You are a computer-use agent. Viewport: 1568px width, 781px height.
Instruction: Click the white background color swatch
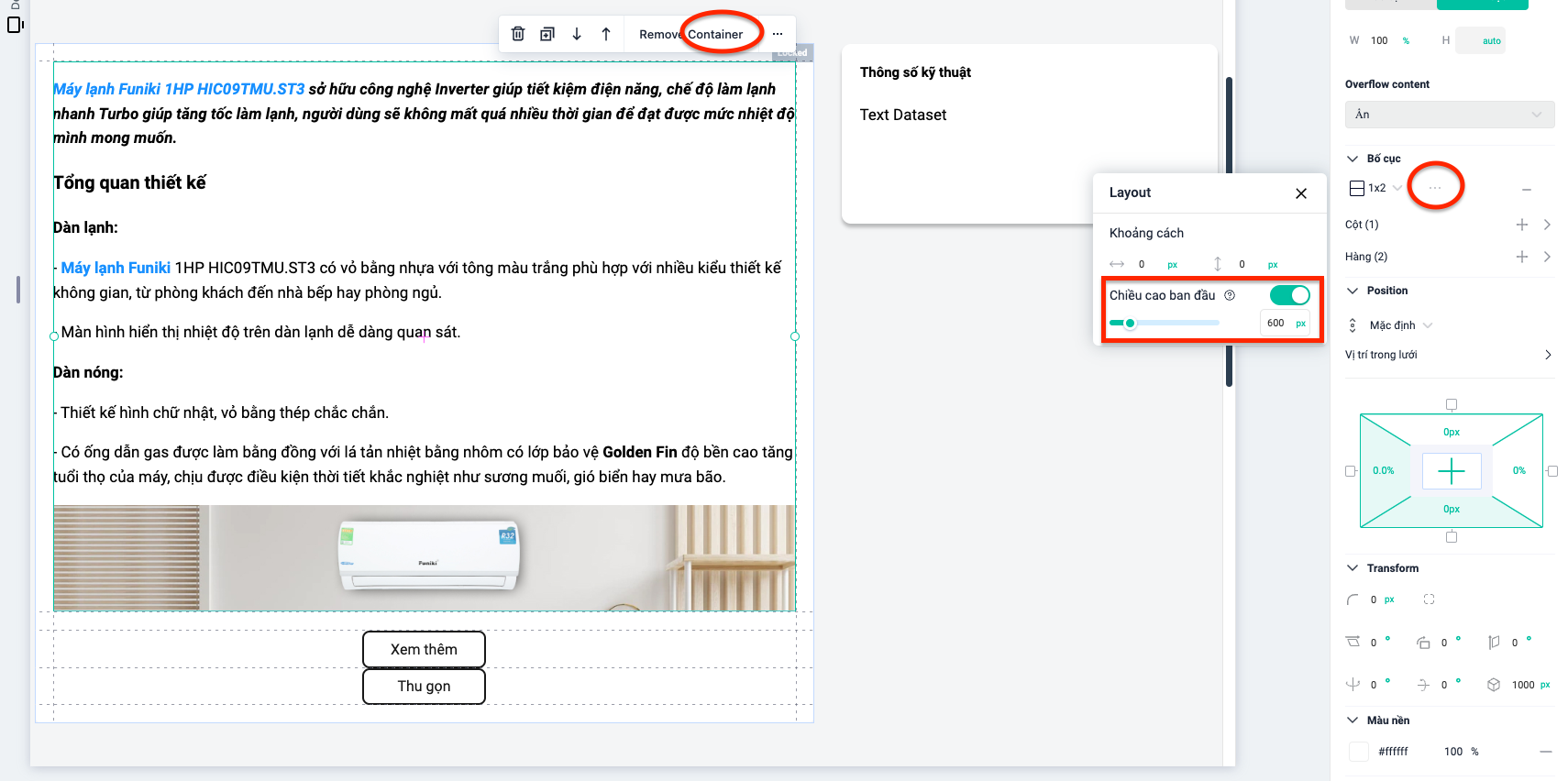point(1359,752)
